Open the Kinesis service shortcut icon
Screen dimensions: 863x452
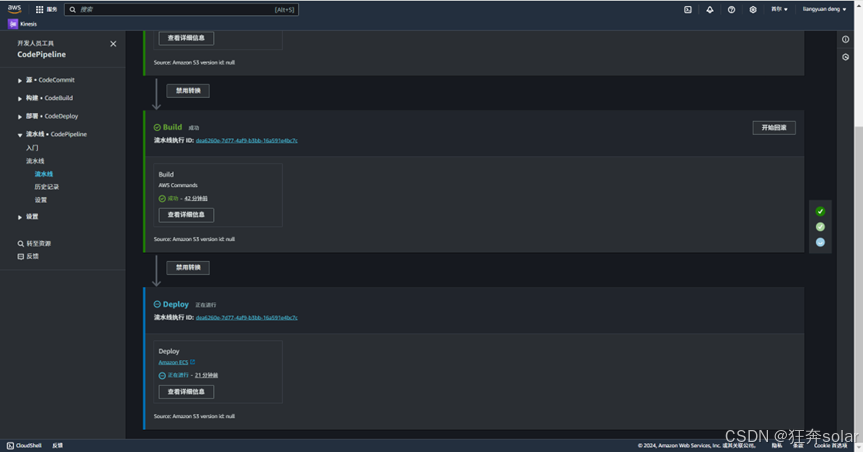tap(13, 24)
